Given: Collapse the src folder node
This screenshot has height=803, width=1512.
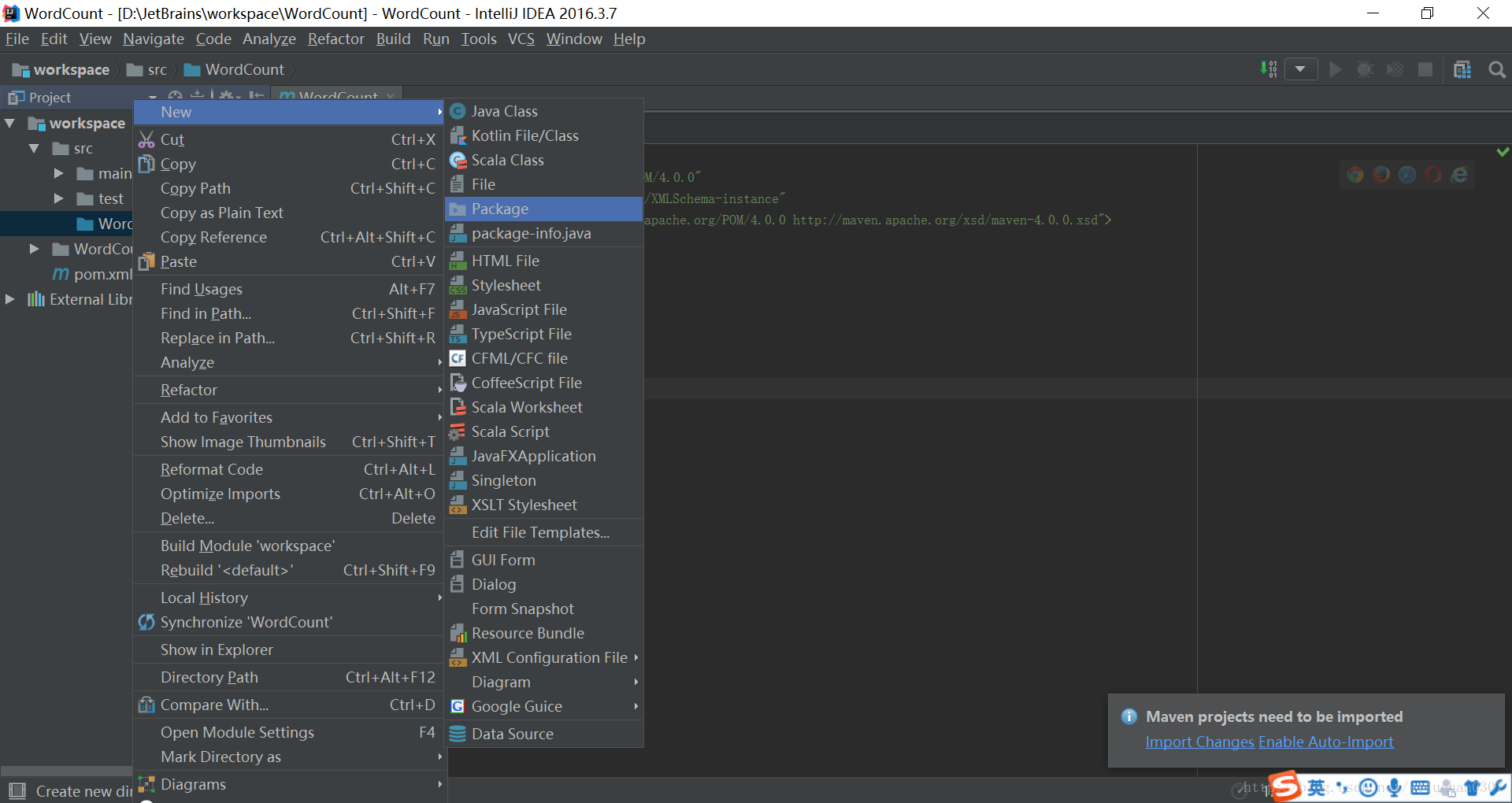Looking at the screenshot, I should click(x=34, y=149).
